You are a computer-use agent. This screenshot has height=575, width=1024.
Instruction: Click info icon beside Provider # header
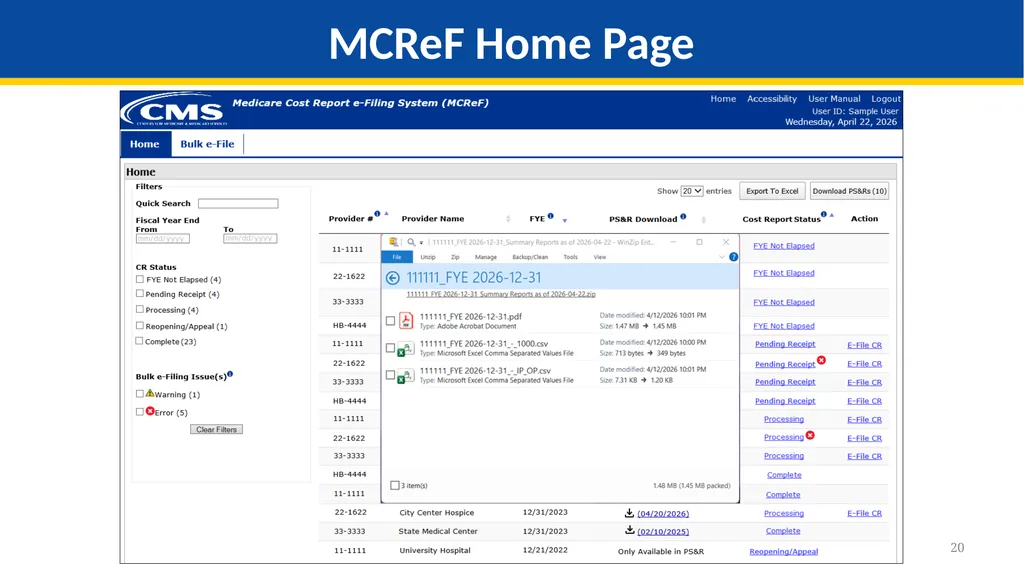(377, 214)
